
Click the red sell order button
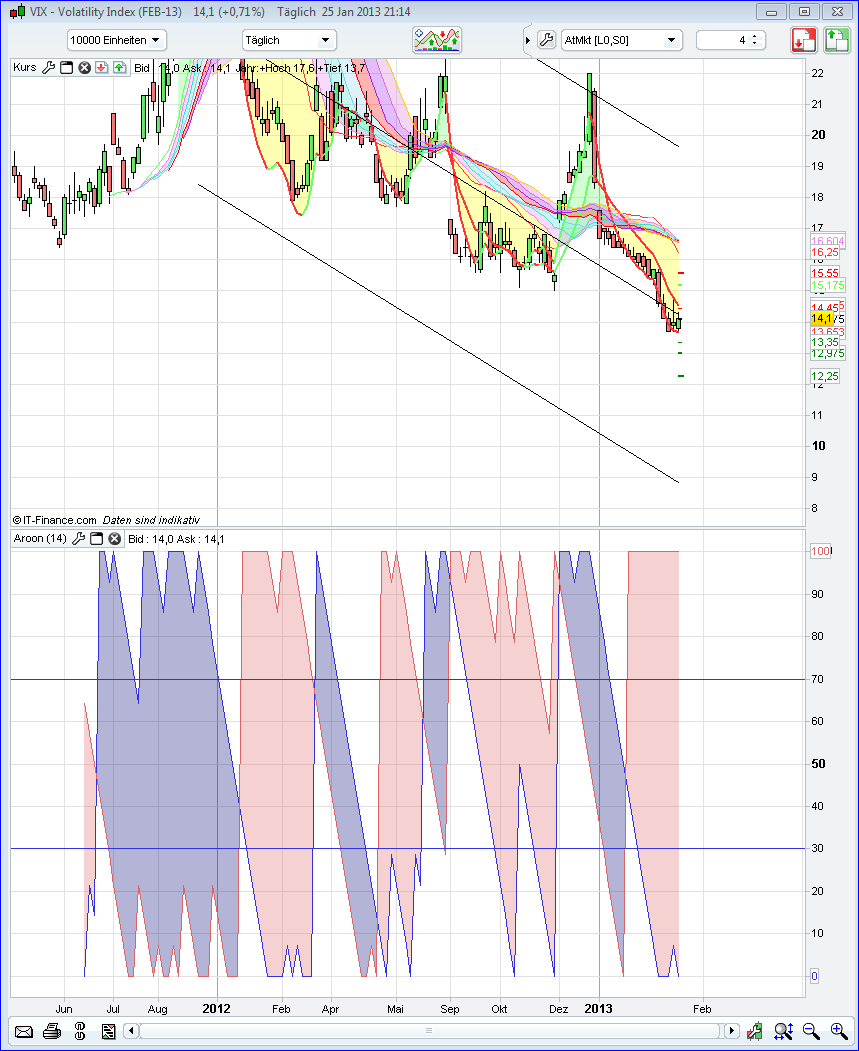(804, 40)
